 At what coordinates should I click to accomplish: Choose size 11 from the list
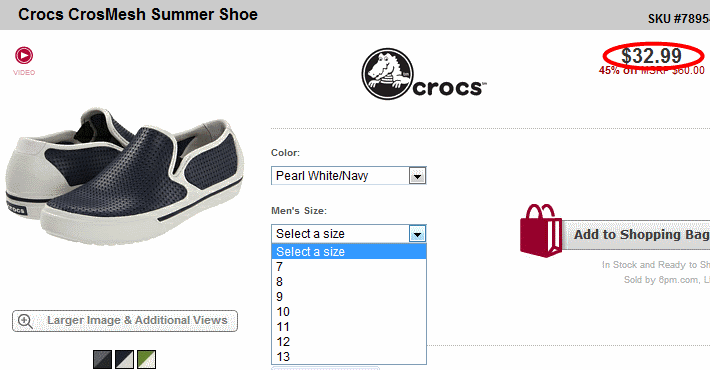[349, 327]
